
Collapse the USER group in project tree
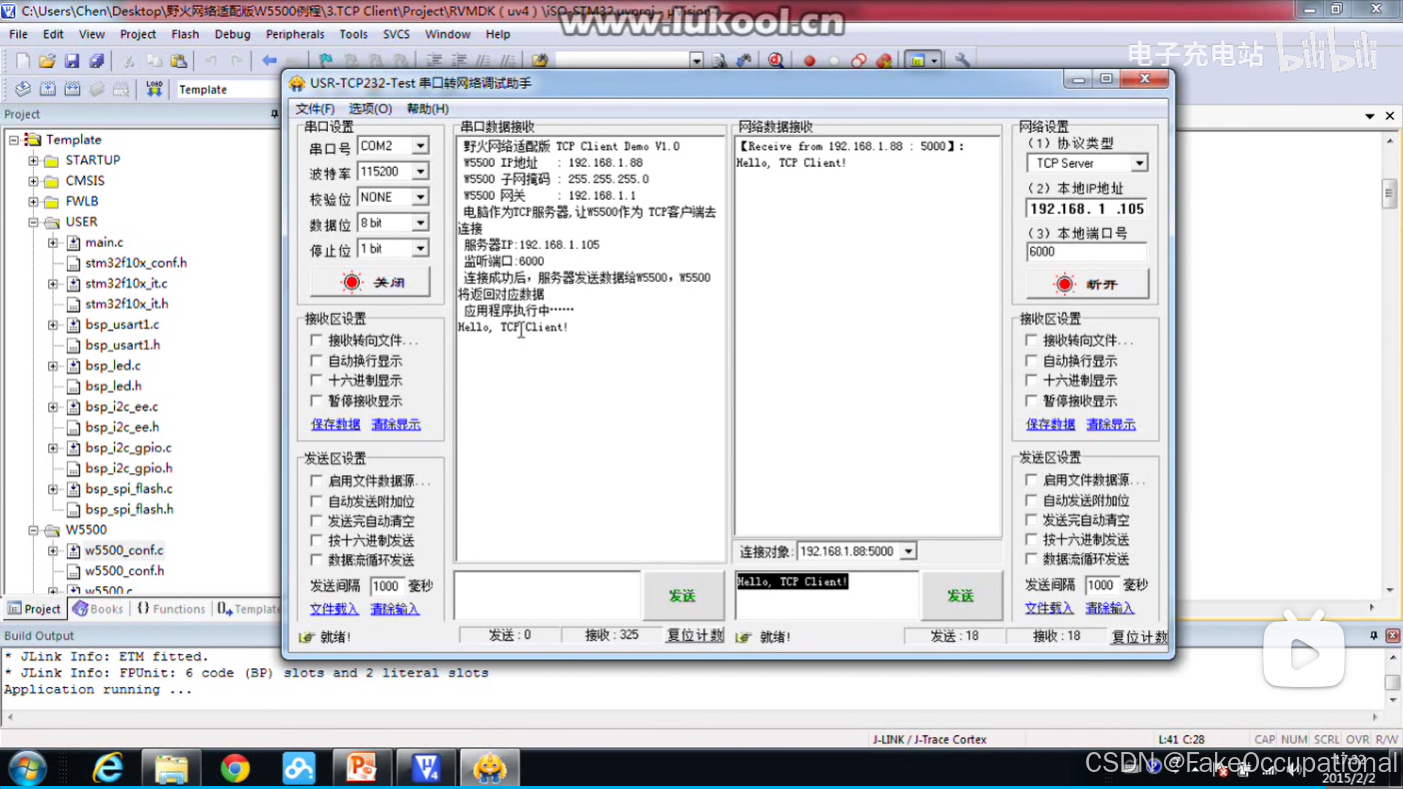pyautogui.click(x=33, y=222)
